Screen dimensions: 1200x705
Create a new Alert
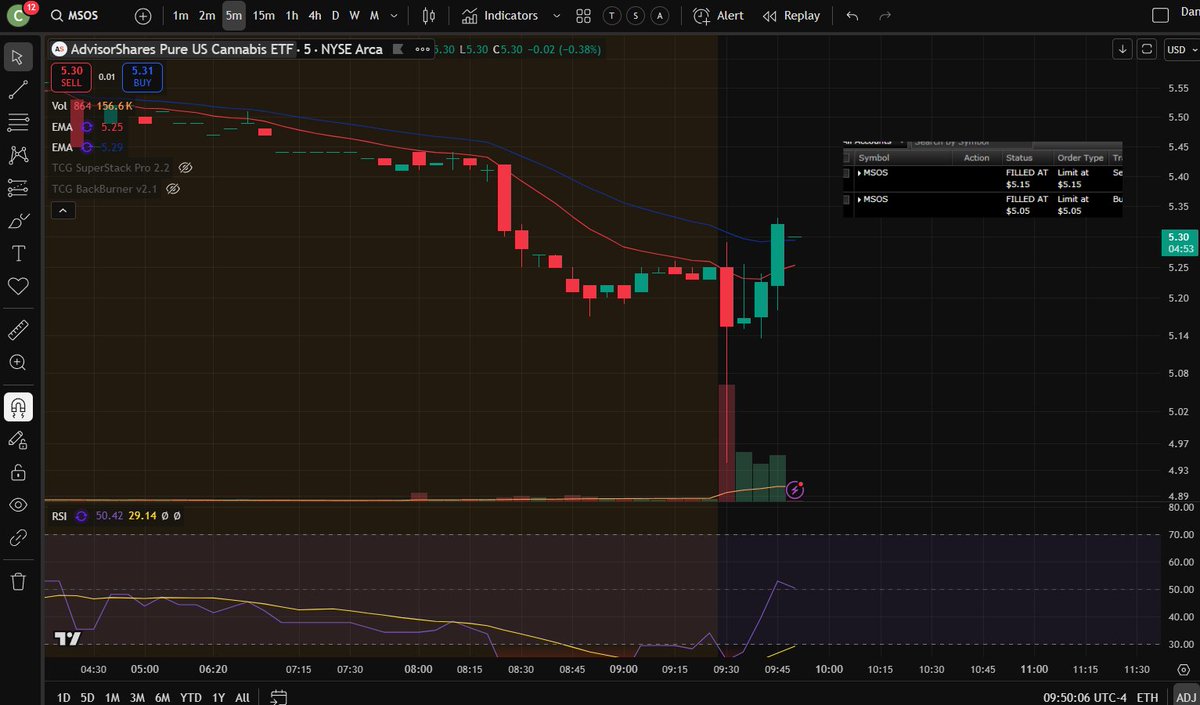click(718, 16)
